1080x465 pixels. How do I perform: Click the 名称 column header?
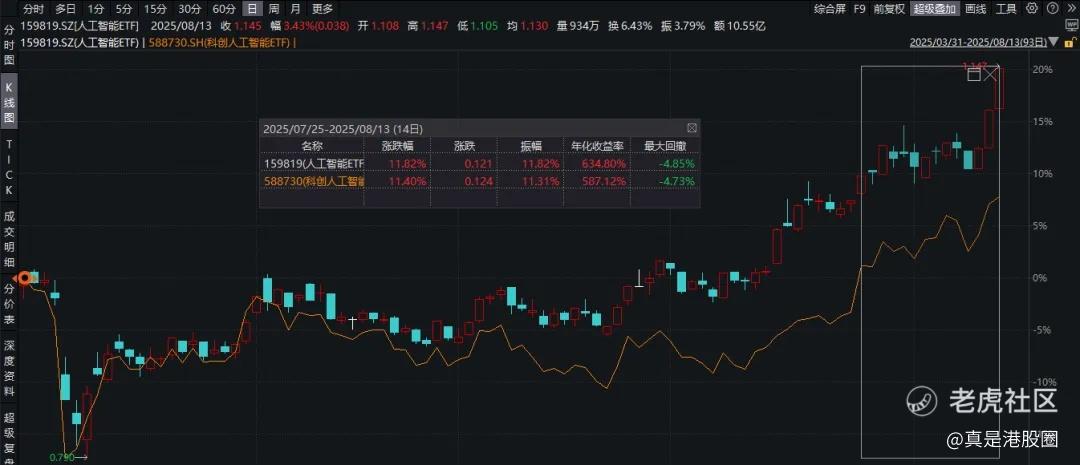tap(311, 146)
